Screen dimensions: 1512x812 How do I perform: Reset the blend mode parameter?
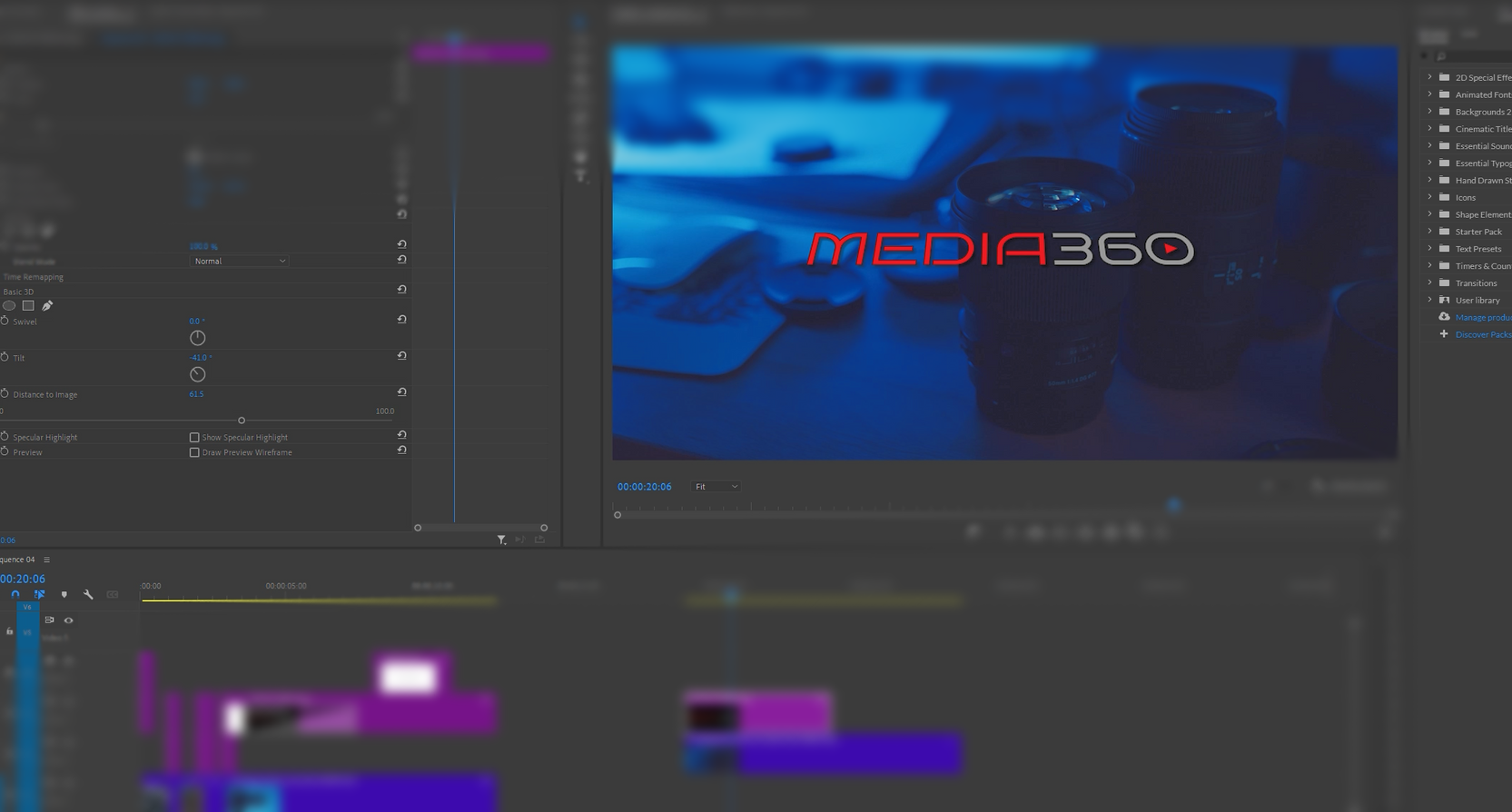point(401,260)
